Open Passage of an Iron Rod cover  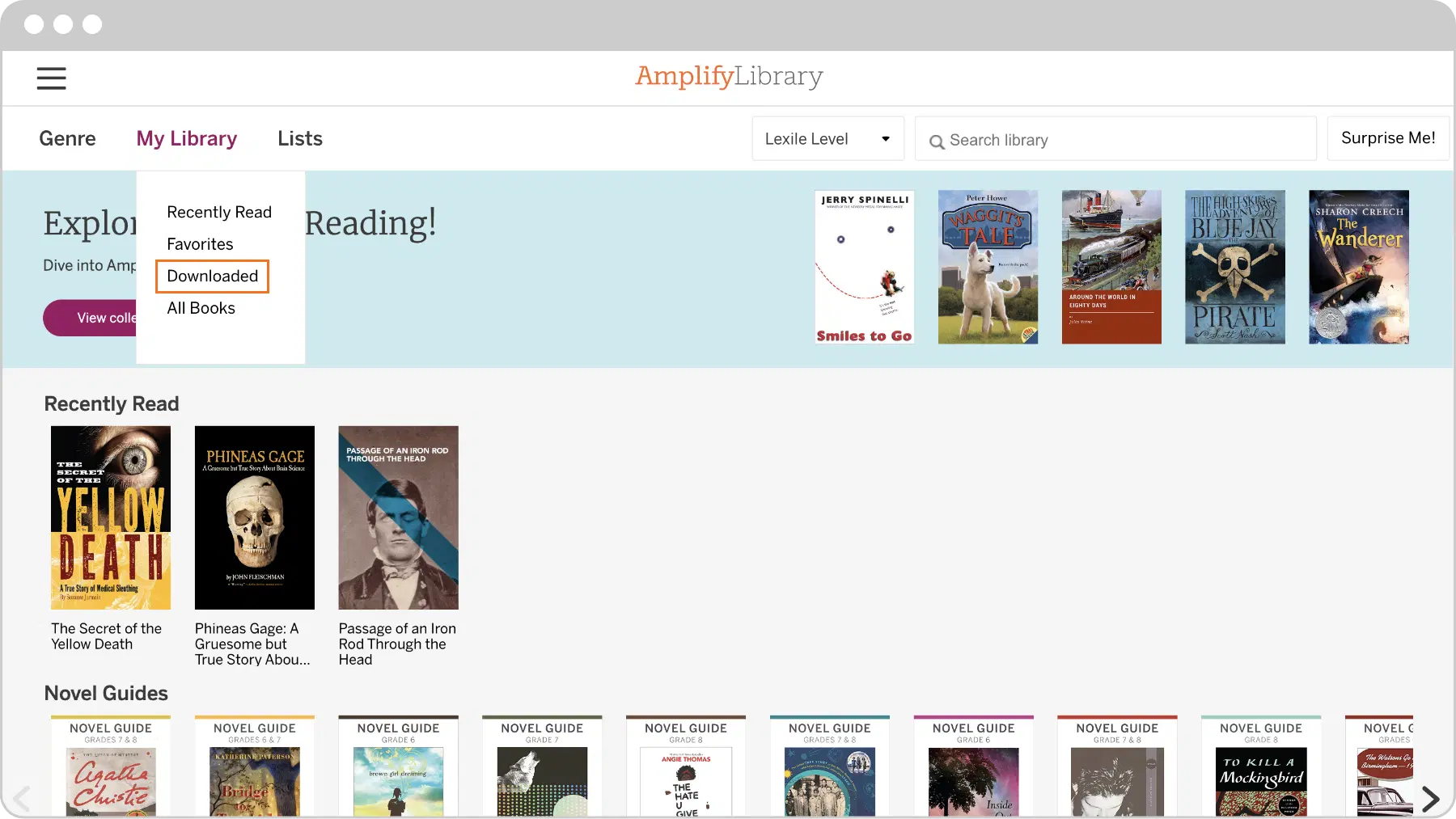pos(398,517)
